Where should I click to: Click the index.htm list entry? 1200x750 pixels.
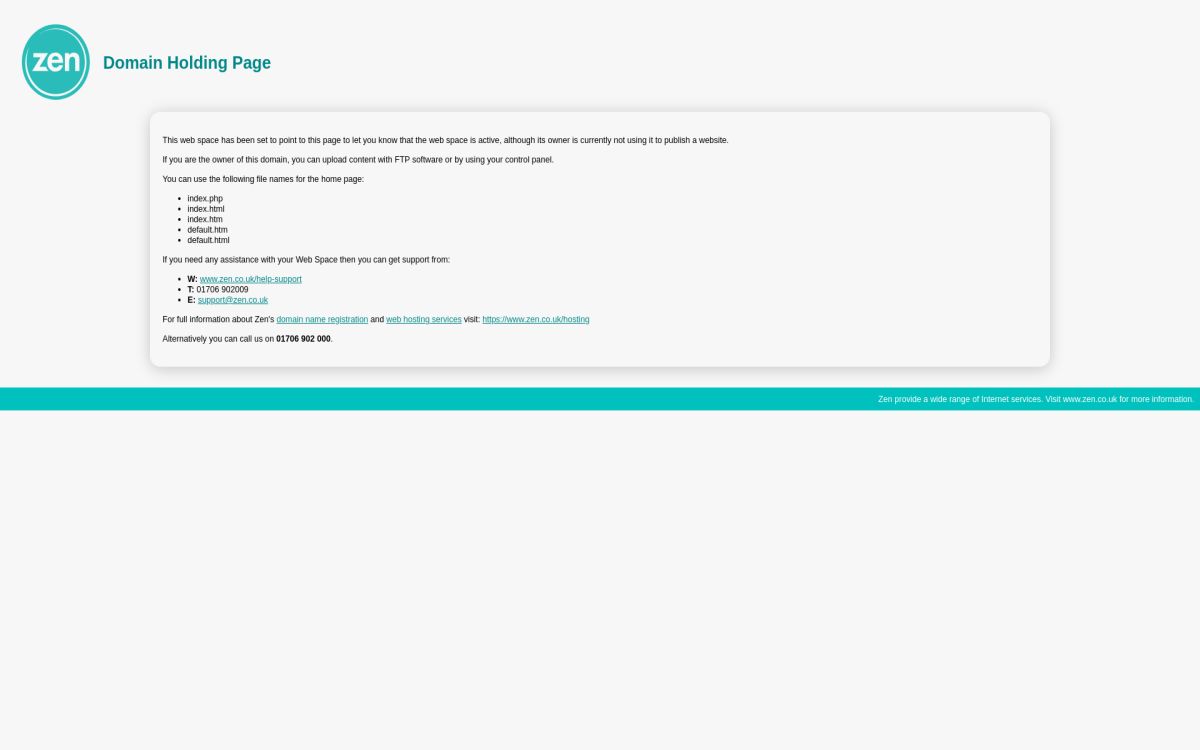205,219
